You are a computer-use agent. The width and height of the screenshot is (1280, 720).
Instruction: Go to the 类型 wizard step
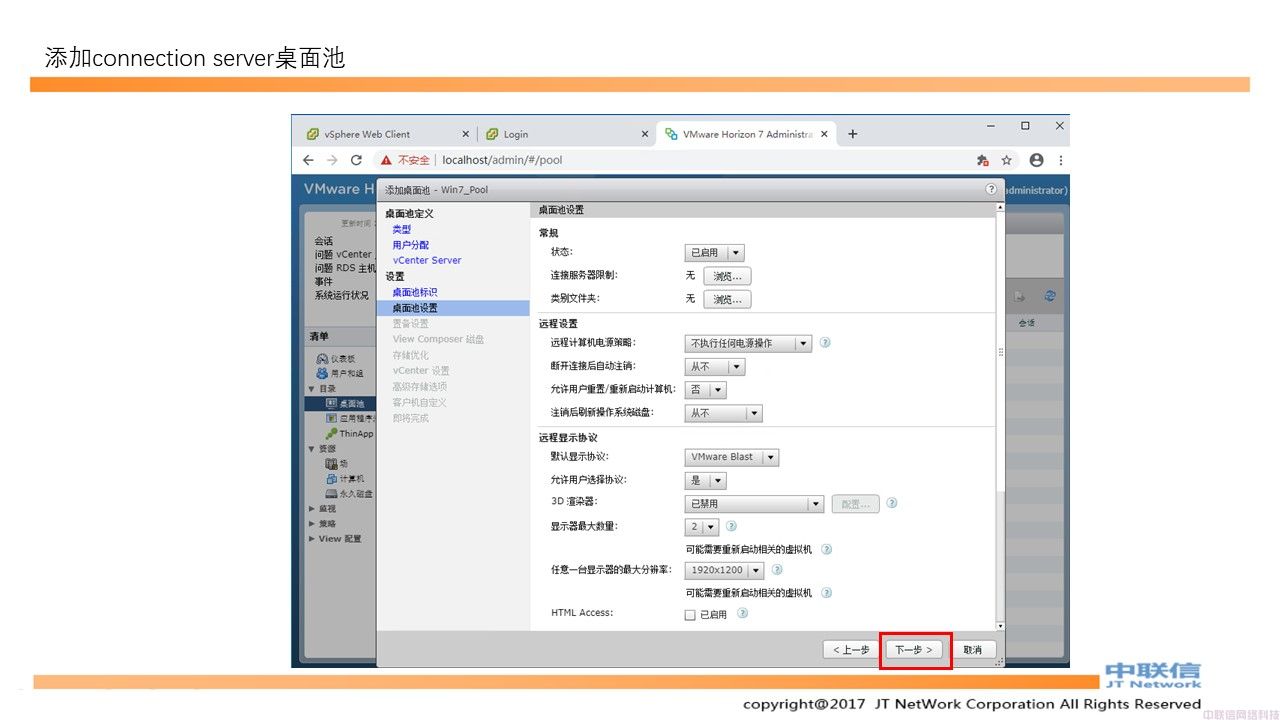pyautogui.click(x=402, y=229)
